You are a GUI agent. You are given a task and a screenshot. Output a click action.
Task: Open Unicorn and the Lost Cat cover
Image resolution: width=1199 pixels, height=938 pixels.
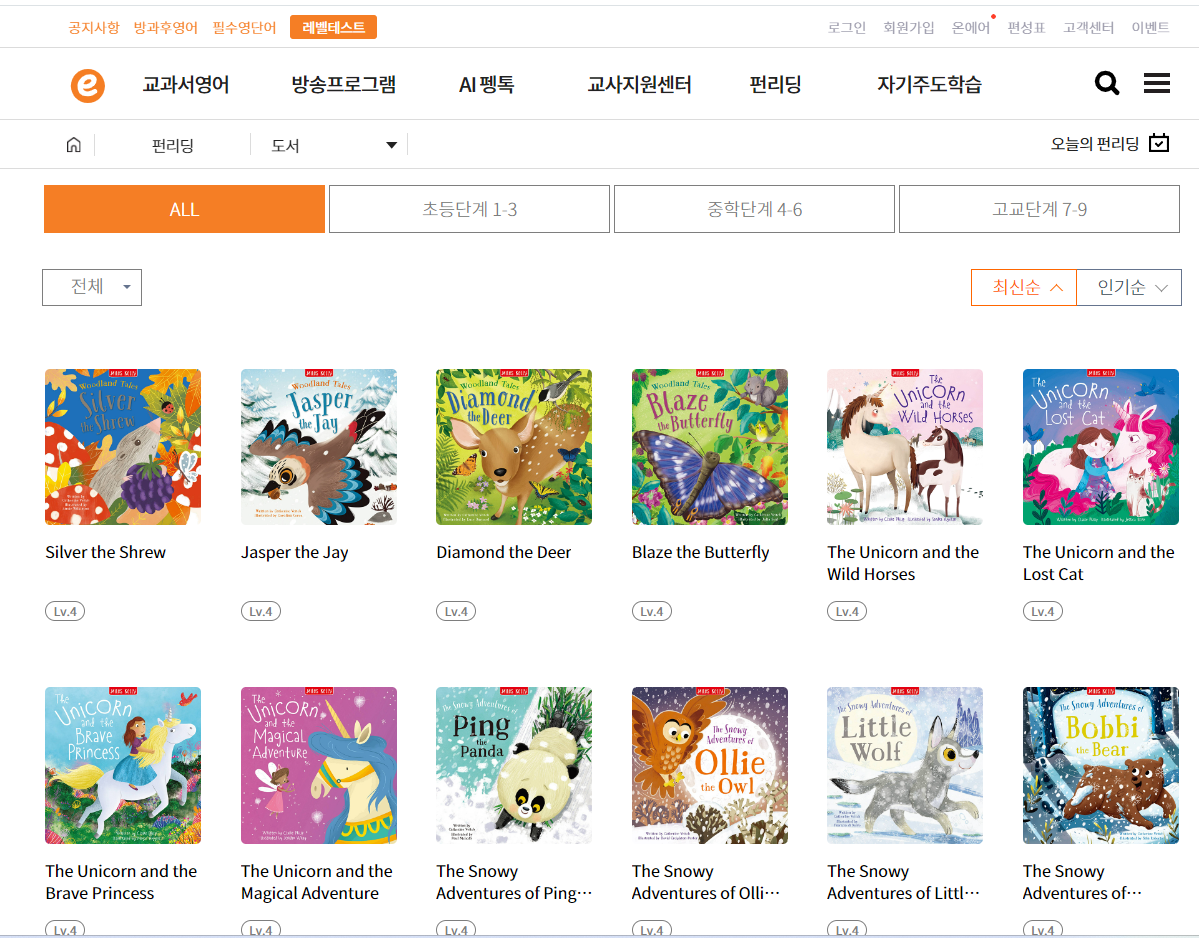click(1101, 447)
